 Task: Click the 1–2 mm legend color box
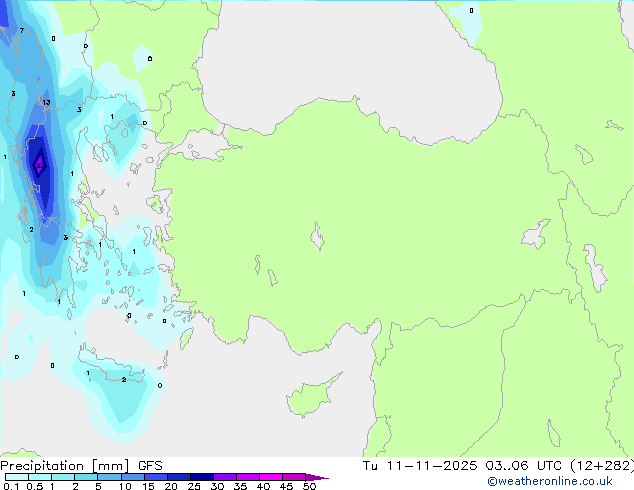pos(63,477)
